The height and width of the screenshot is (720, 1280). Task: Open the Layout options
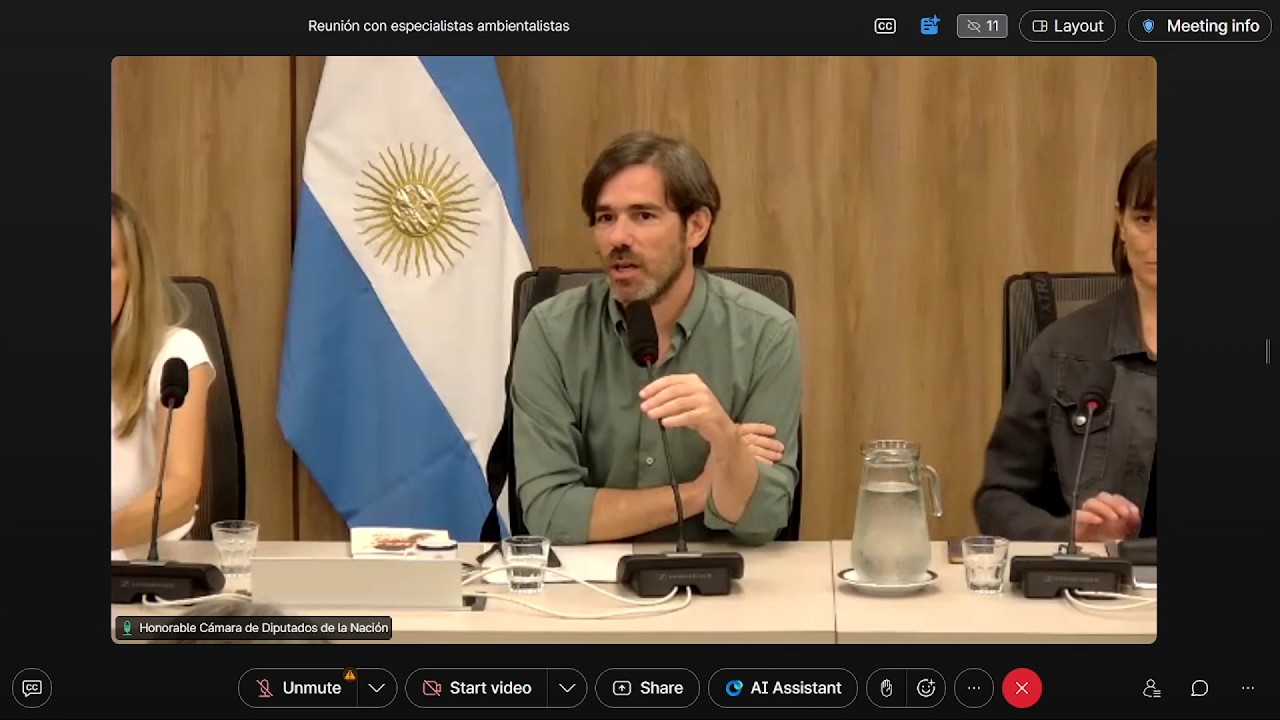1067,26
